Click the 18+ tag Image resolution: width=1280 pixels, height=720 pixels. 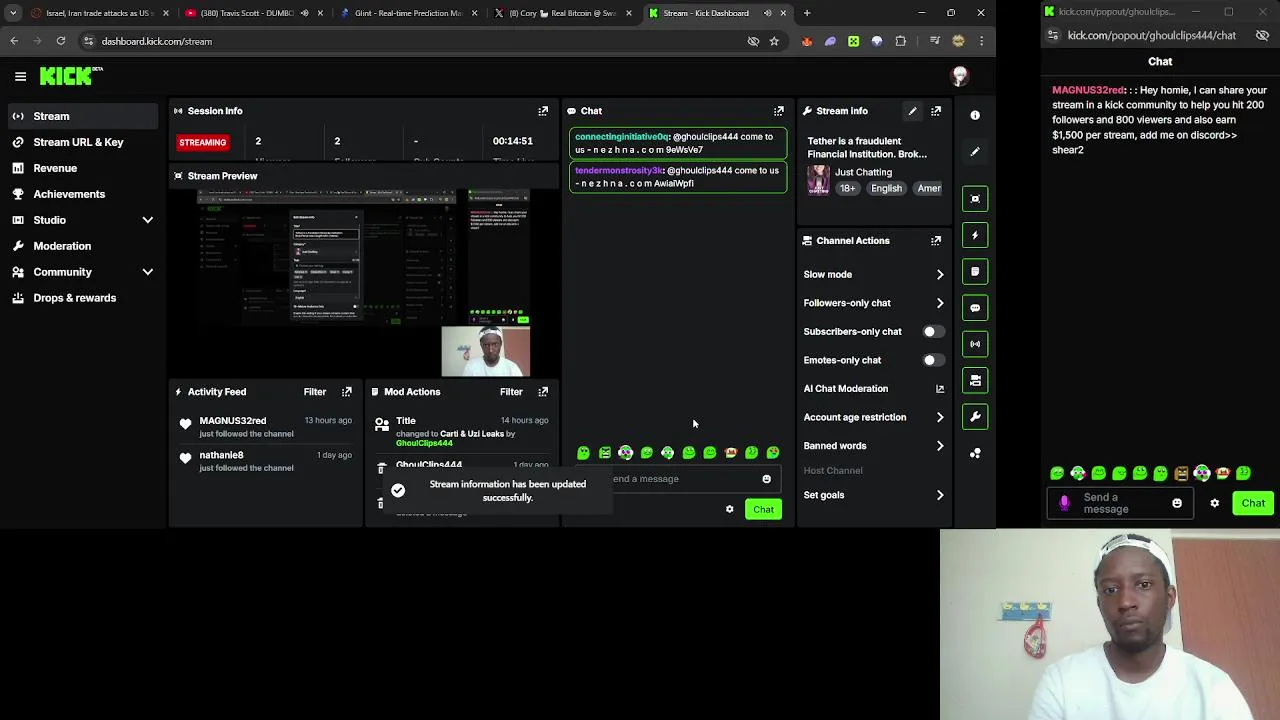pos(848,188)
